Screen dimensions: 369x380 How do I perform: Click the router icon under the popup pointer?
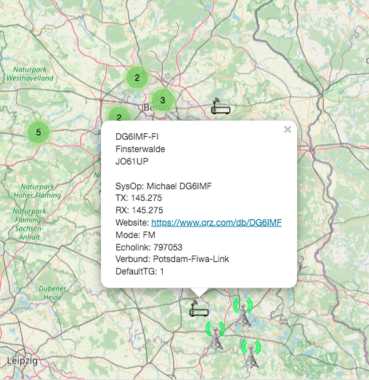click(x=199, y=308)
